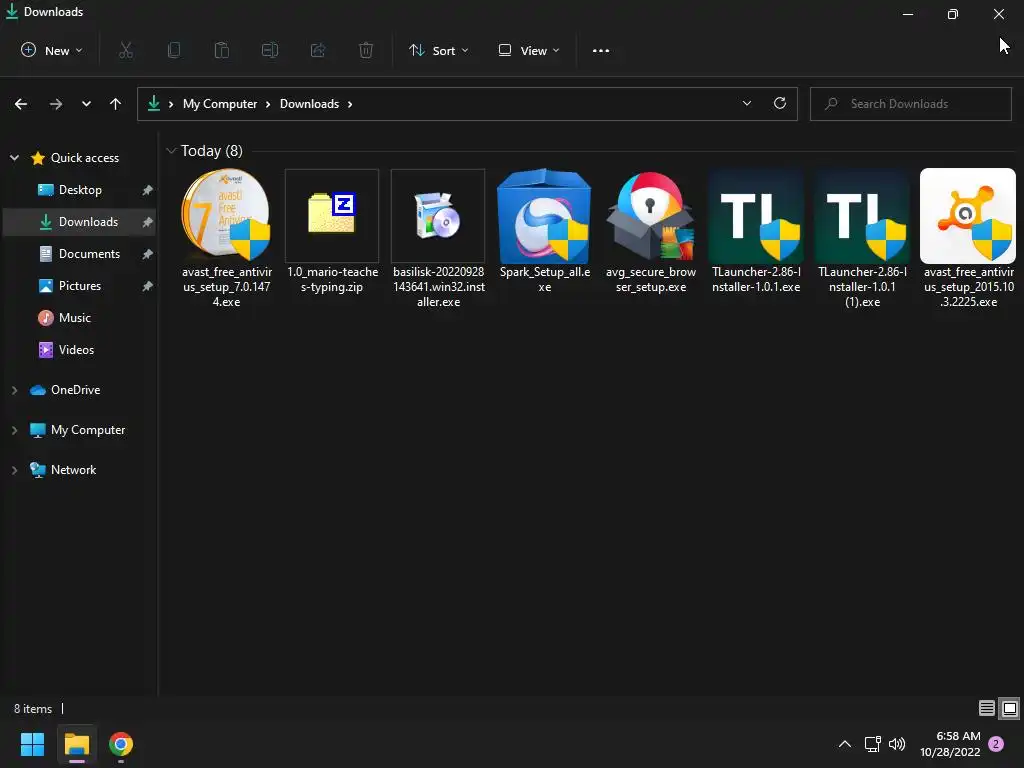Open Documents in Quick access

pyautogui.click(x=80, y=254)
